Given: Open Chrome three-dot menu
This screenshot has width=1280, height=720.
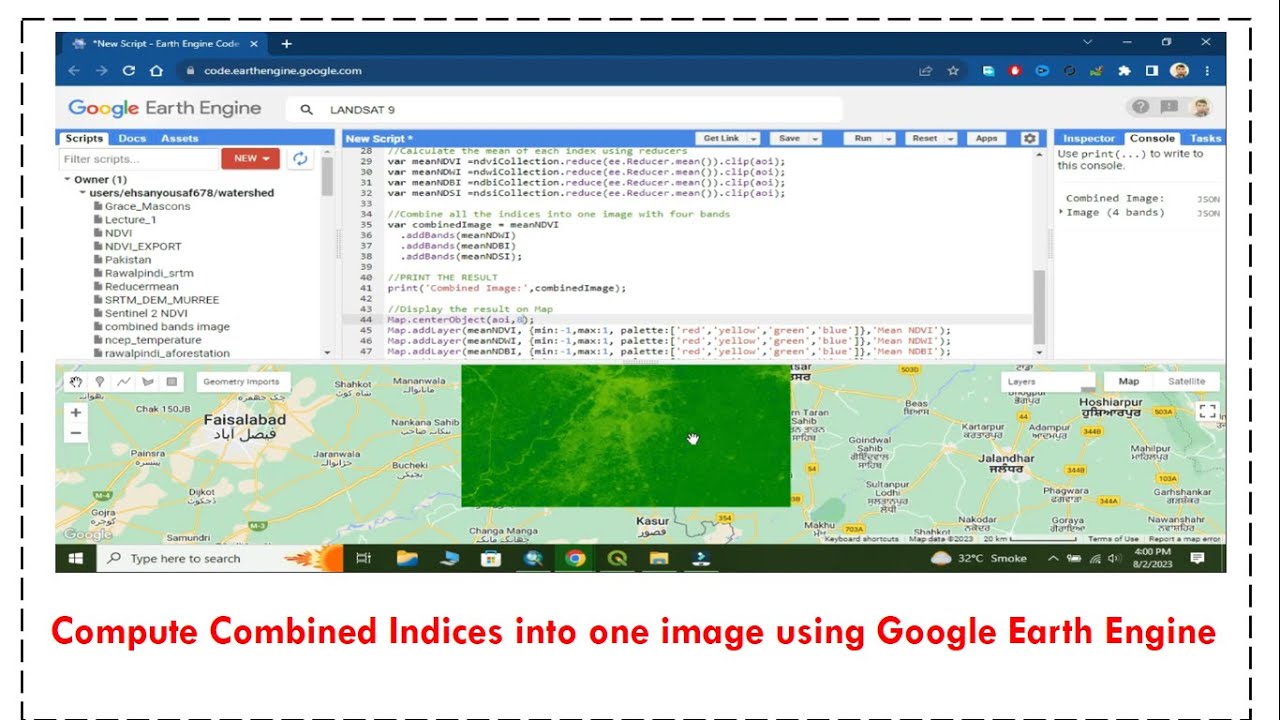Looking at the screenshot, I should click(1208, 71).
